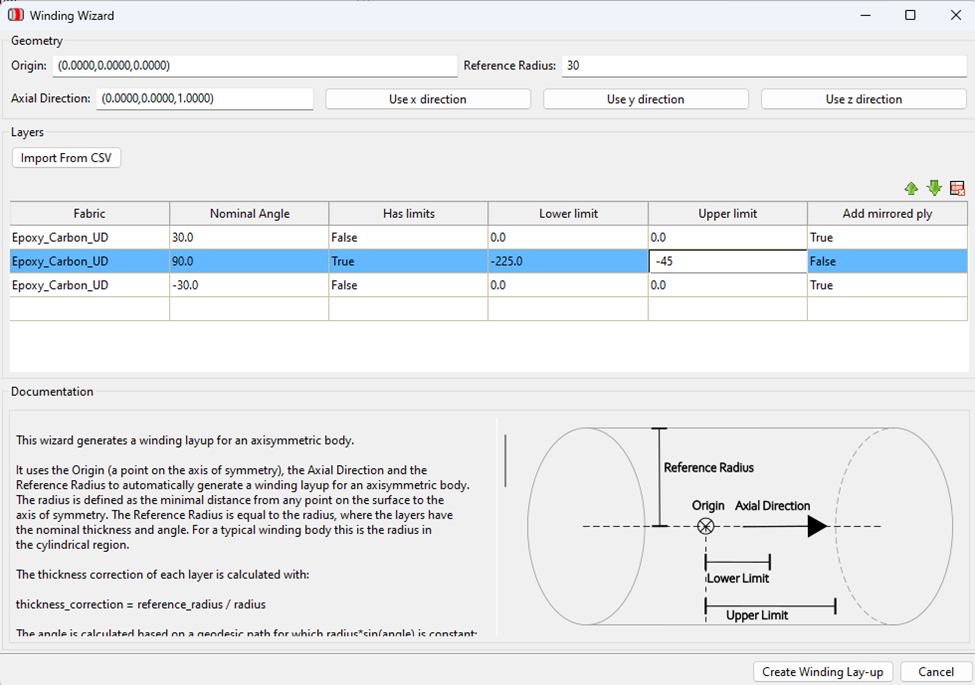
Task: Cancel the Winding Wizard dialog
Action: 934,671
